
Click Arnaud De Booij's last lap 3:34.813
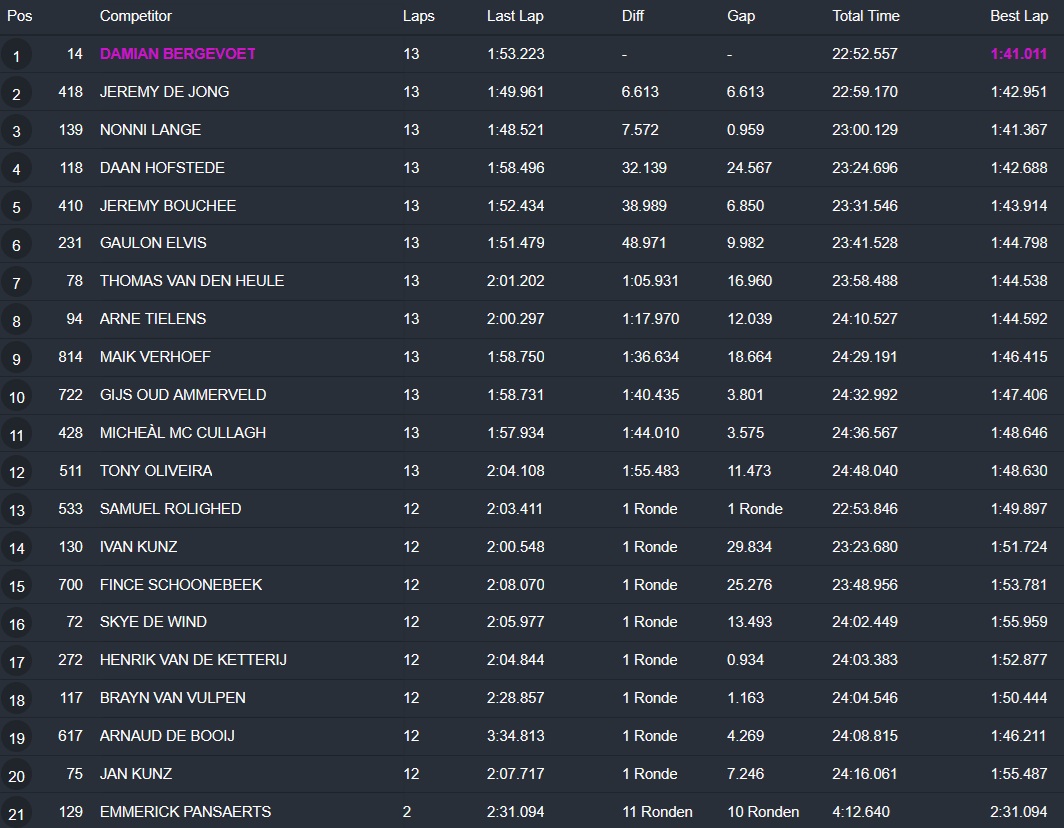tap(515, 735)
